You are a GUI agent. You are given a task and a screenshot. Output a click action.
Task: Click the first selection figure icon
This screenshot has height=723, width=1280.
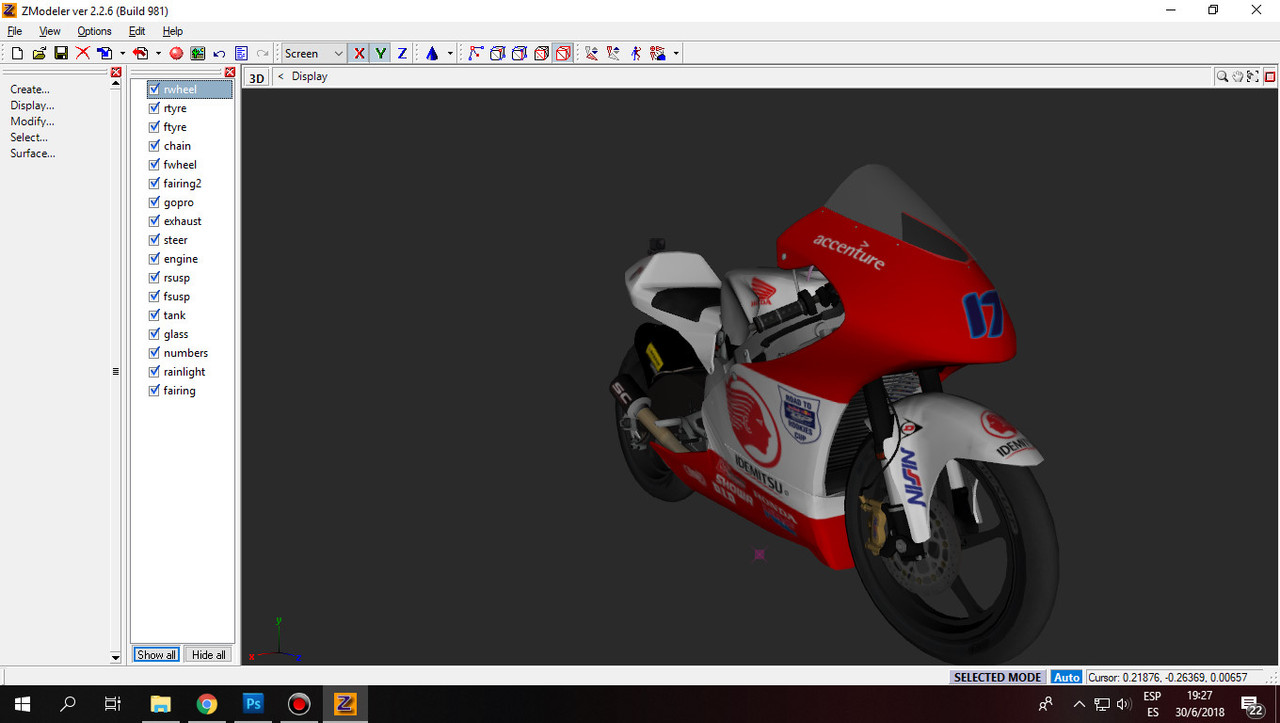tap(591, 53)
